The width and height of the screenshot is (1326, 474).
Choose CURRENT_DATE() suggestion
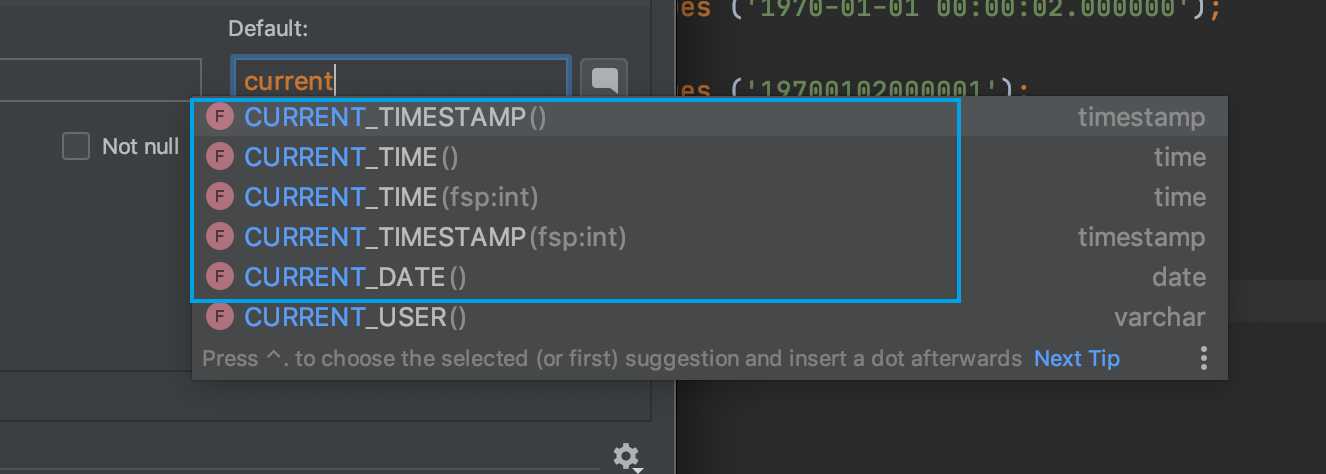pos(355,277)
